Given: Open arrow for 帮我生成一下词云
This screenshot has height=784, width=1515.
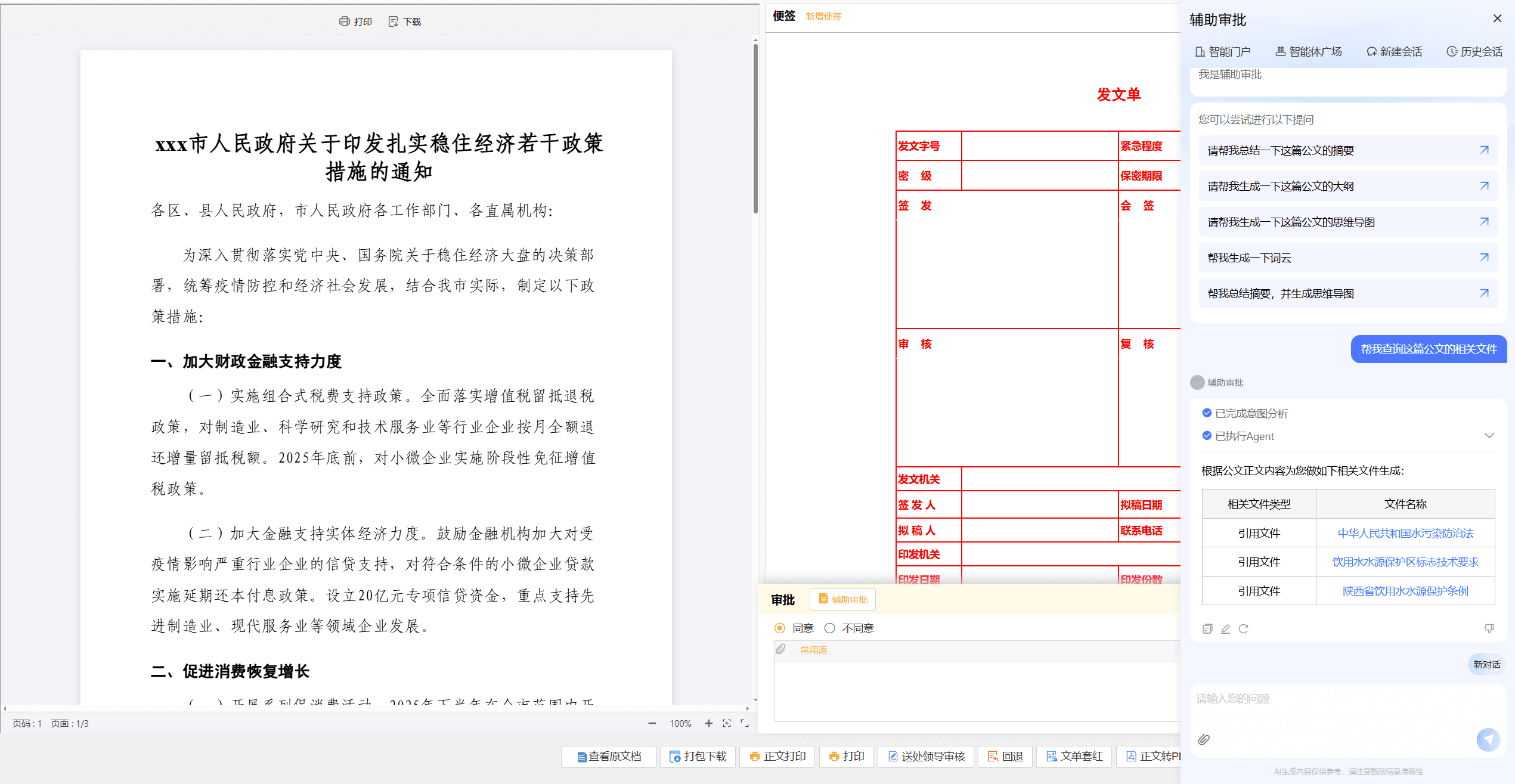Looking at the screenshot, I should pos(1484,258).
